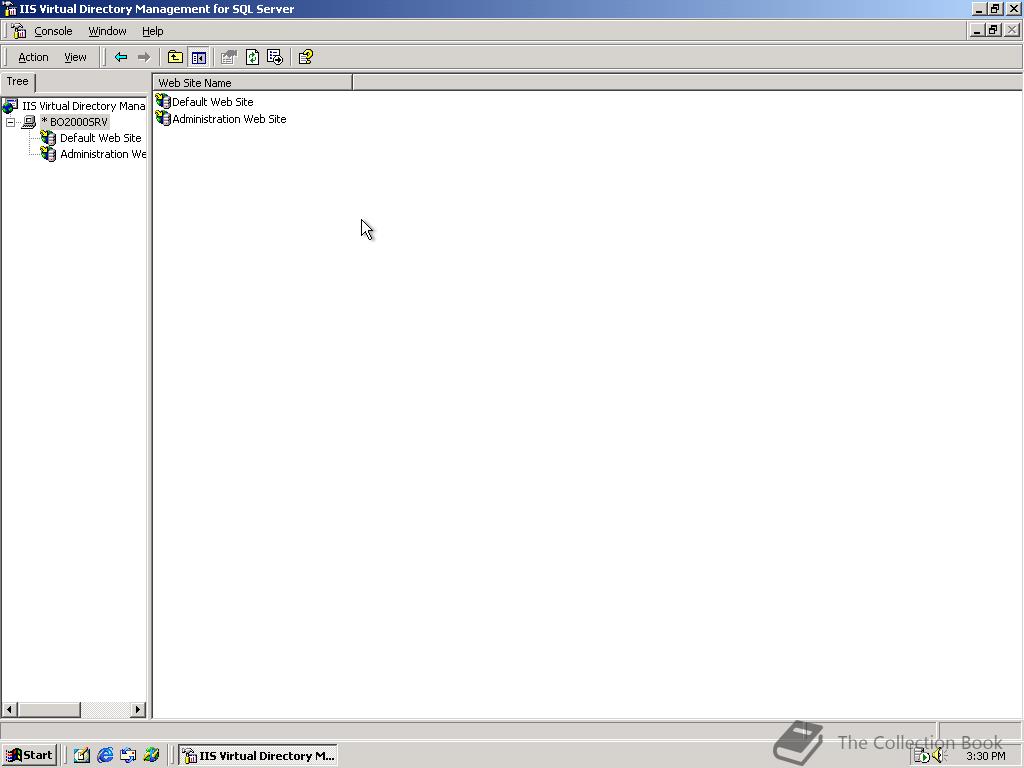Click the IIS Virtual Directory root globe icon

10,106
